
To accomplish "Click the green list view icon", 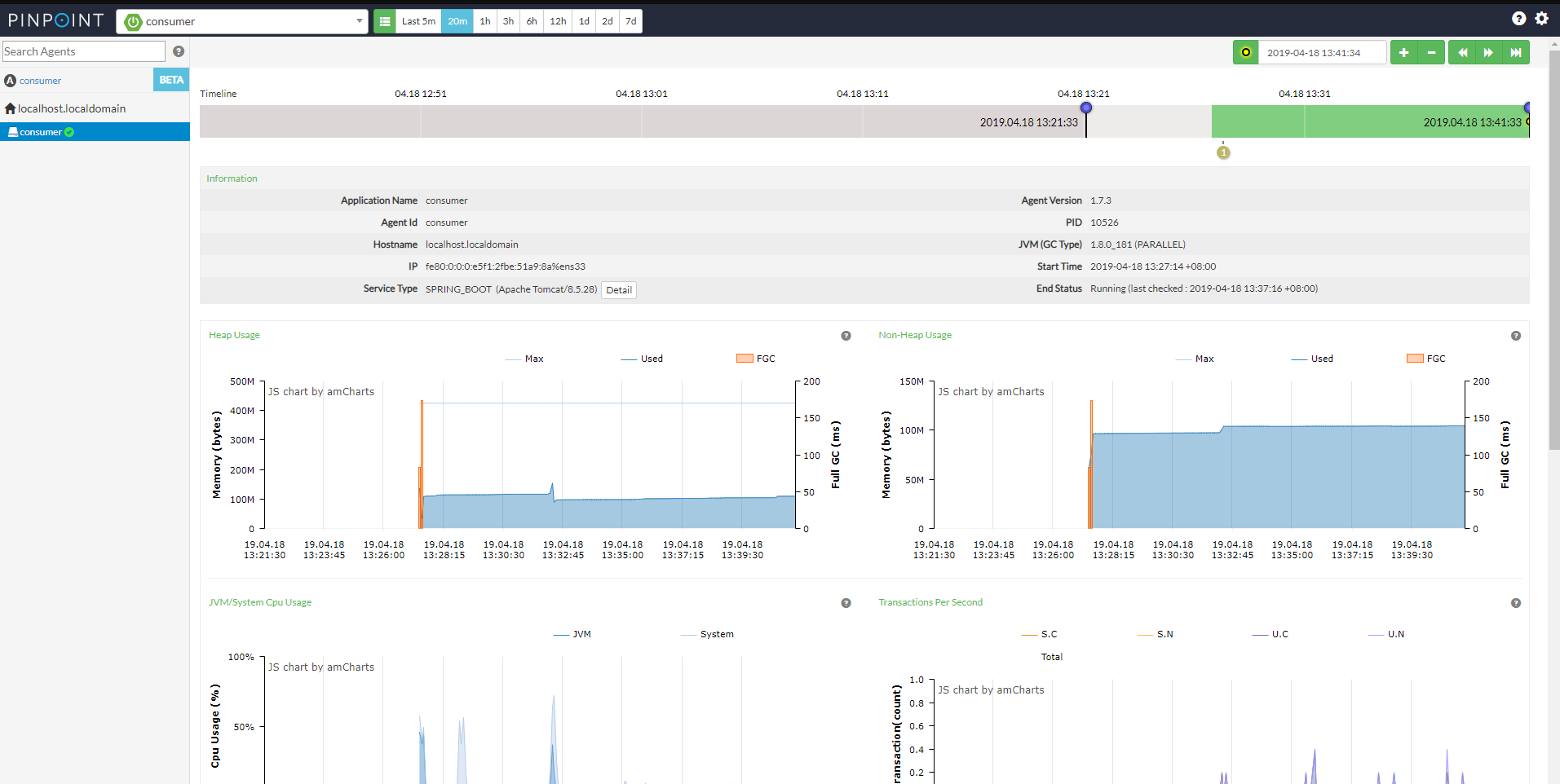I will pos(385,21).
